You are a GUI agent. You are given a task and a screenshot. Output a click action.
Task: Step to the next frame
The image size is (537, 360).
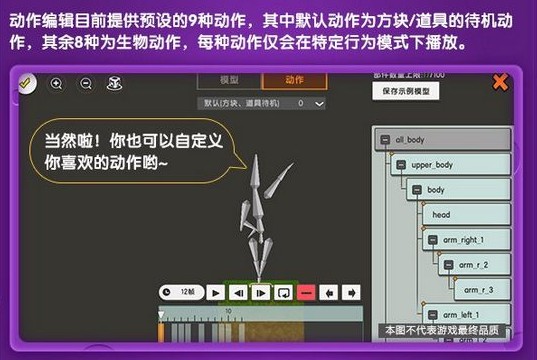[261, 293]
